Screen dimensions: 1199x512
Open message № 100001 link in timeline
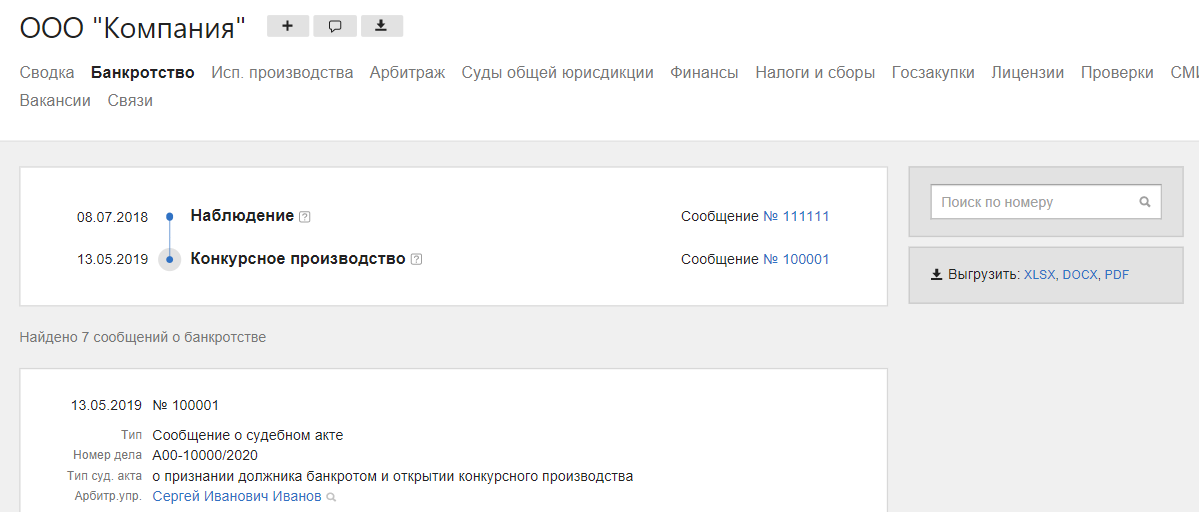796,259
